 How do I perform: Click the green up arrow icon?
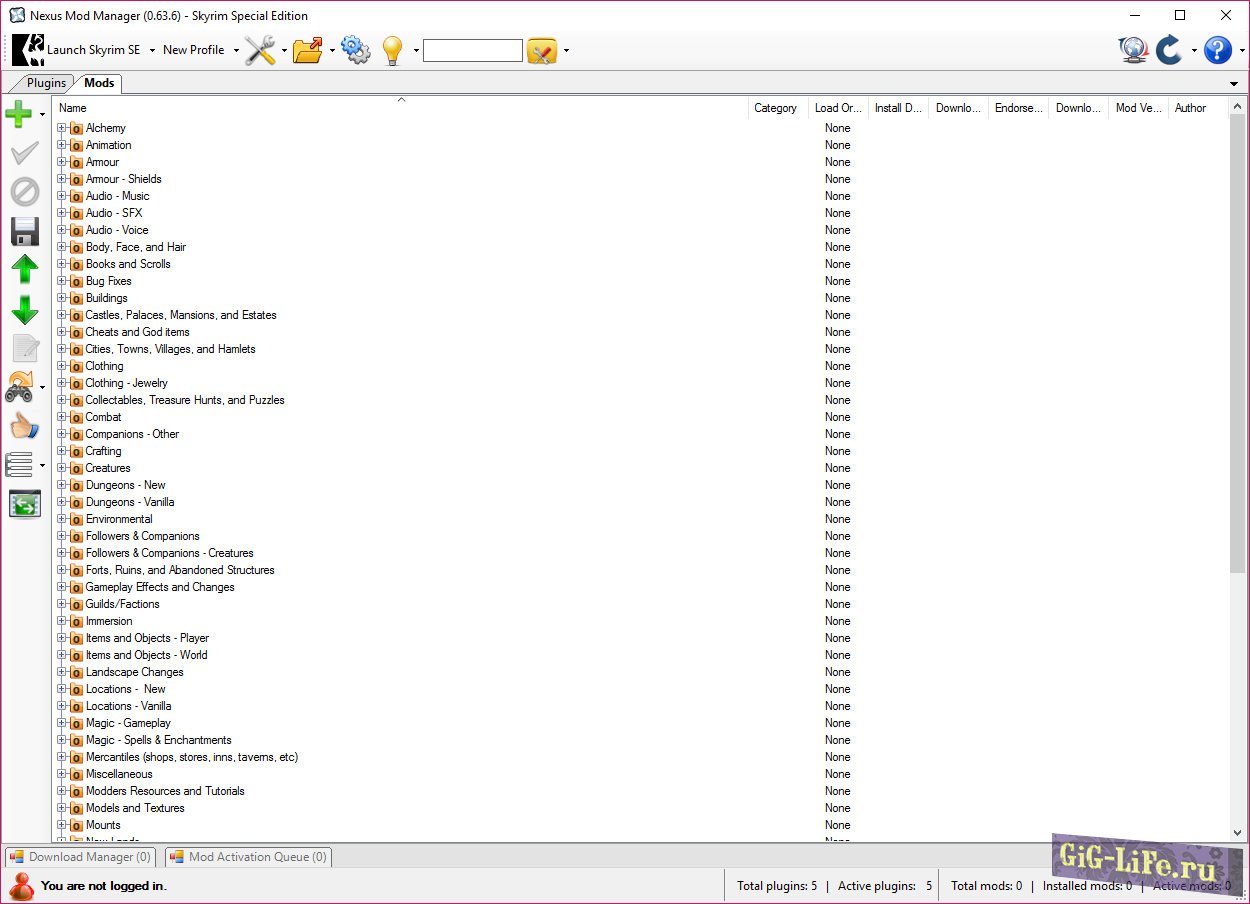(24, 269)
